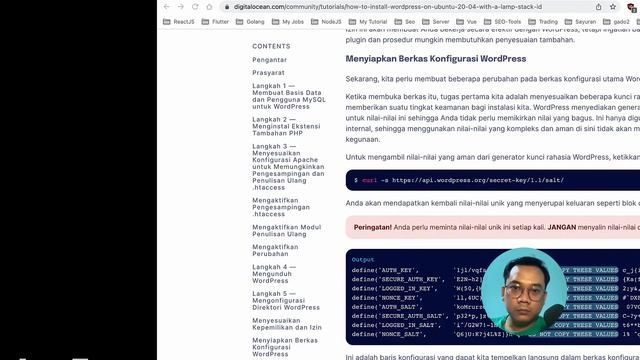Click the presenter webcam circle overlay
The width and height of the screenshot is (640, 360).
(x=524, y=291)
